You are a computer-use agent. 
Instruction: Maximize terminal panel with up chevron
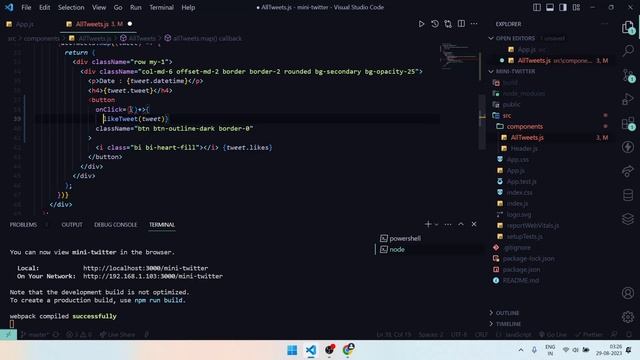[x=461, y=224]
